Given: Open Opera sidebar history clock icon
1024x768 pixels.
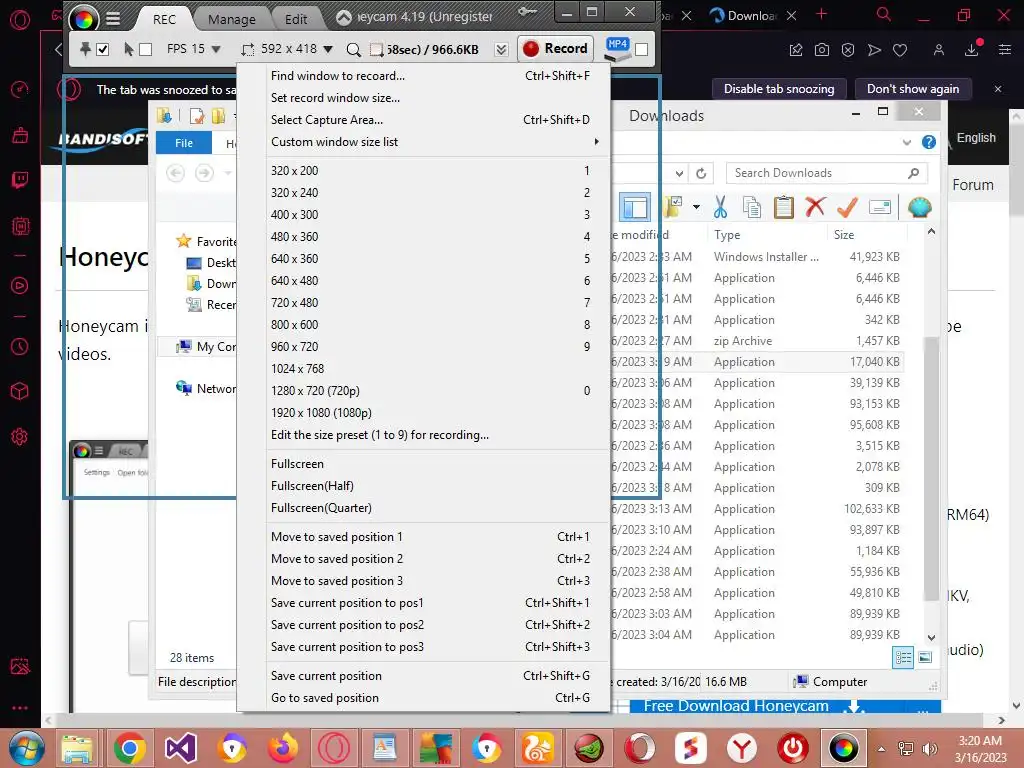Looking at the screenshot, I should [x=20, y=346].
